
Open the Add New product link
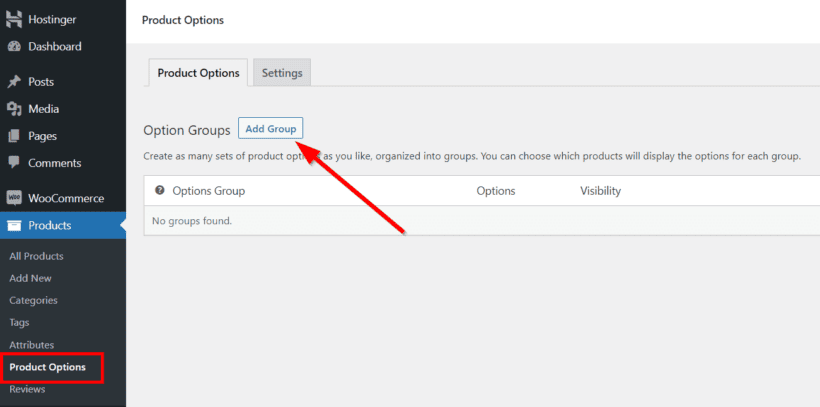(30, 278)
